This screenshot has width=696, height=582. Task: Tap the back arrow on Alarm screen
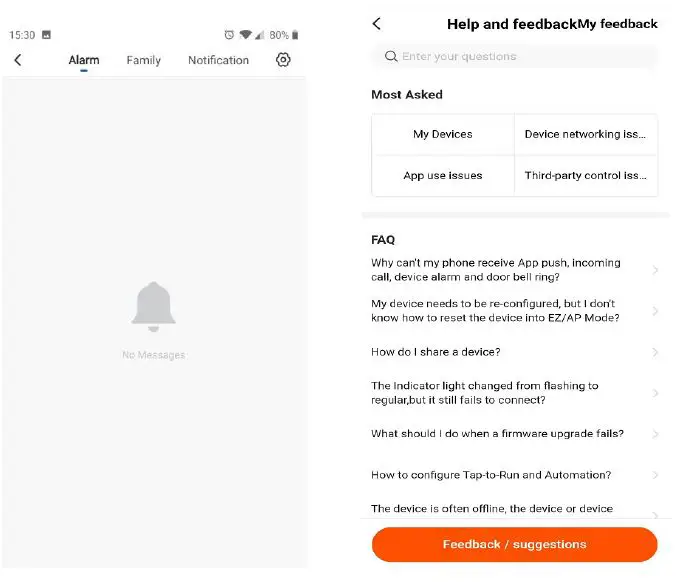pyautogui.click(x=18, y=60)
